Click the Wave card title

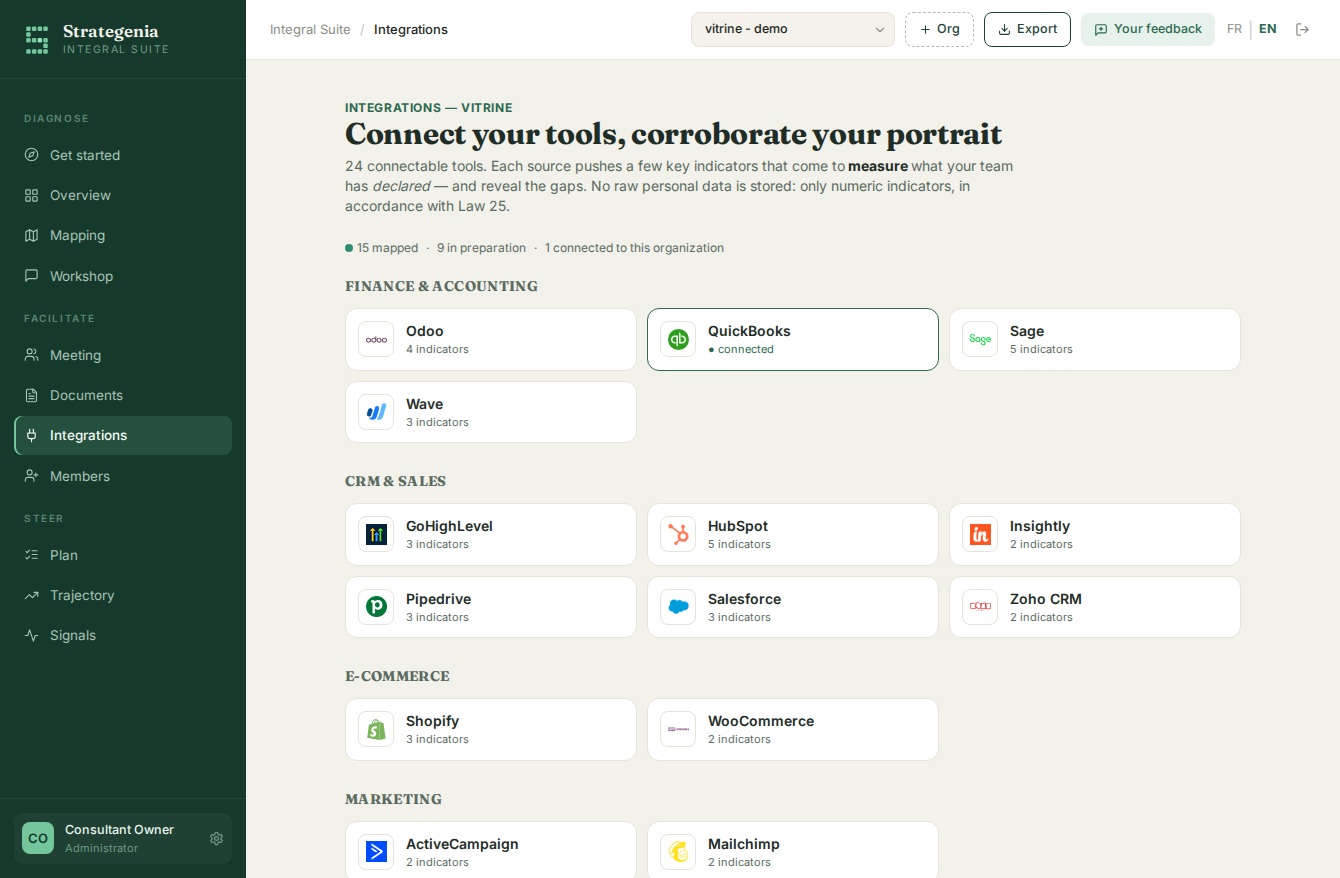coord(424,404)
